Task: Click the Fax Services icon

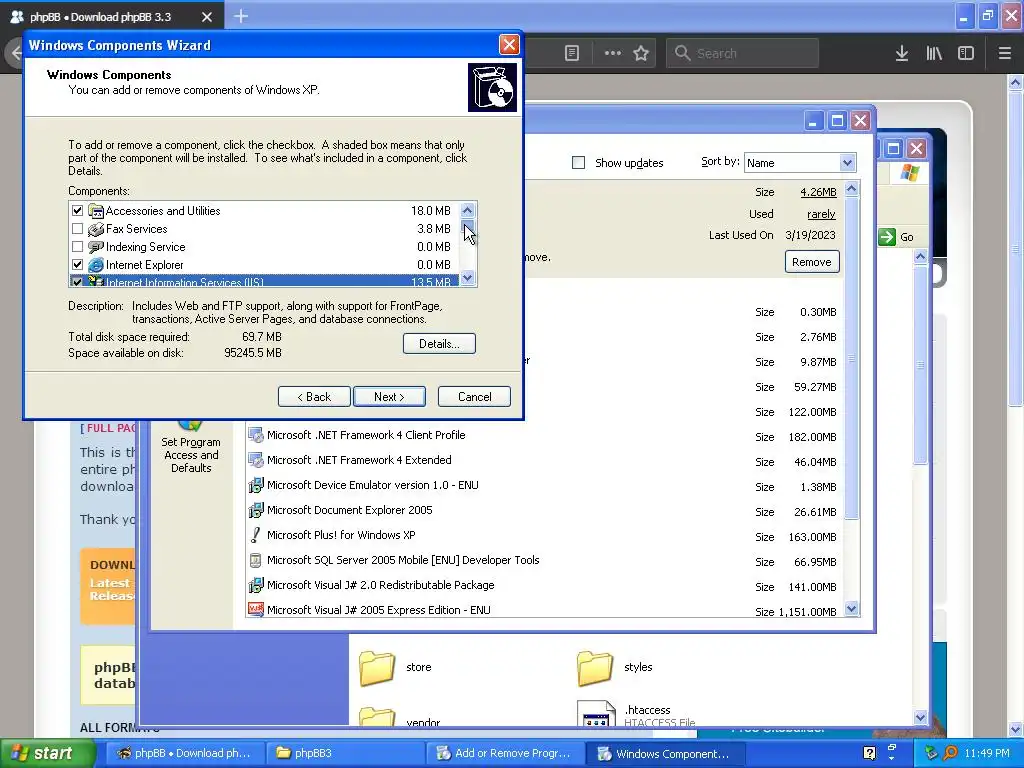Action: [96, 229]
